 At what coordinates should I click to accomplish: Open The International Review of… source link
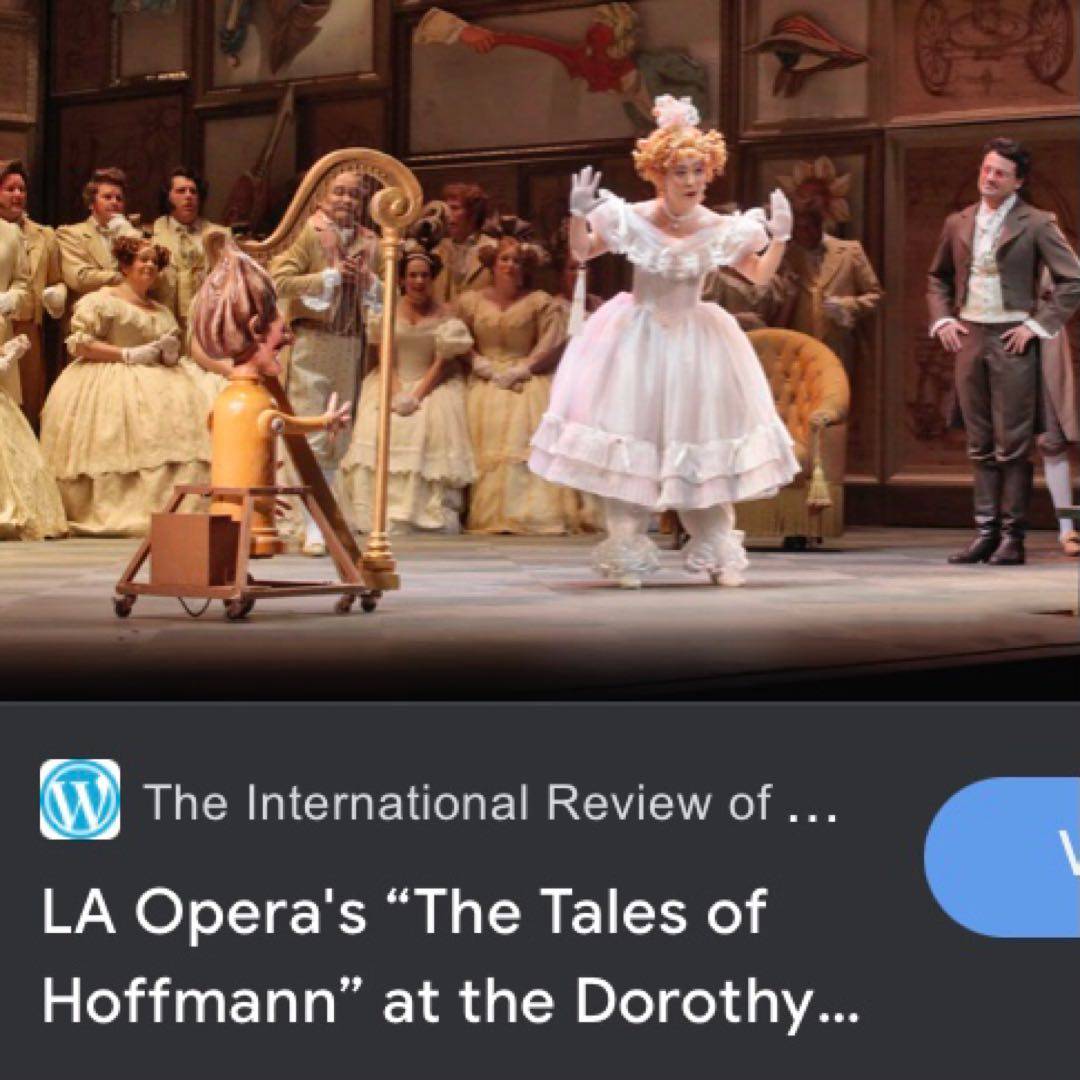coord(492,802)
